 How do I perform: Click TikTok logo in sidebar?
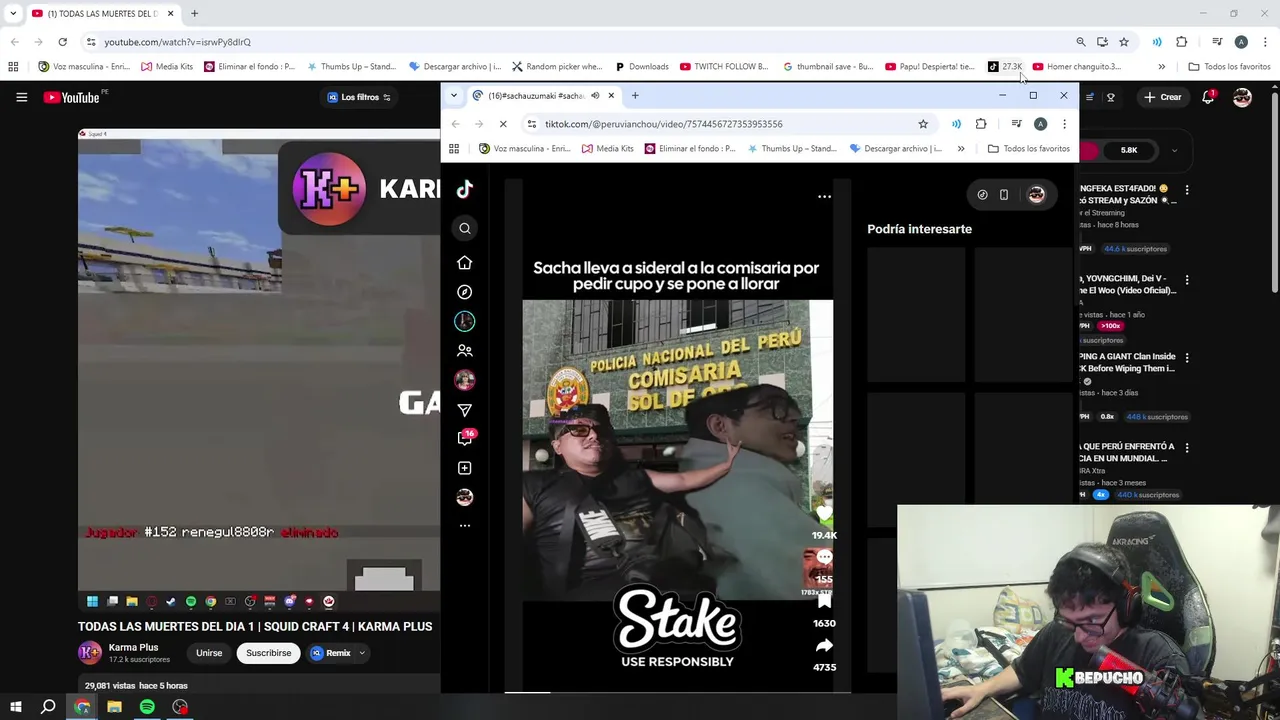pos(464,189)
